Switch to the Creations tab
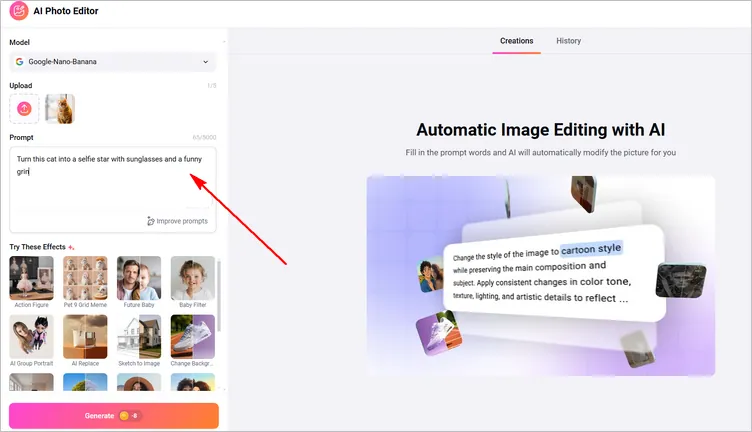 tap(517, 41)
